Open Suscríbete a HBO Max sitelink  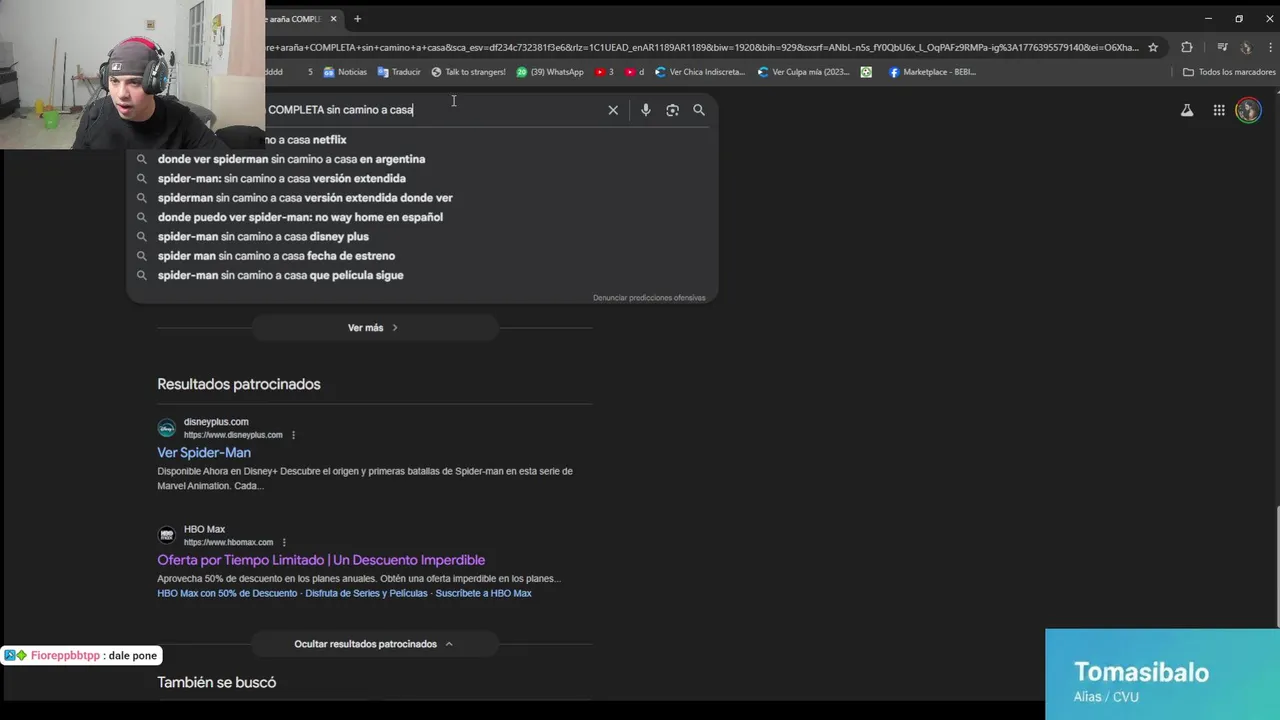point(483,593)
